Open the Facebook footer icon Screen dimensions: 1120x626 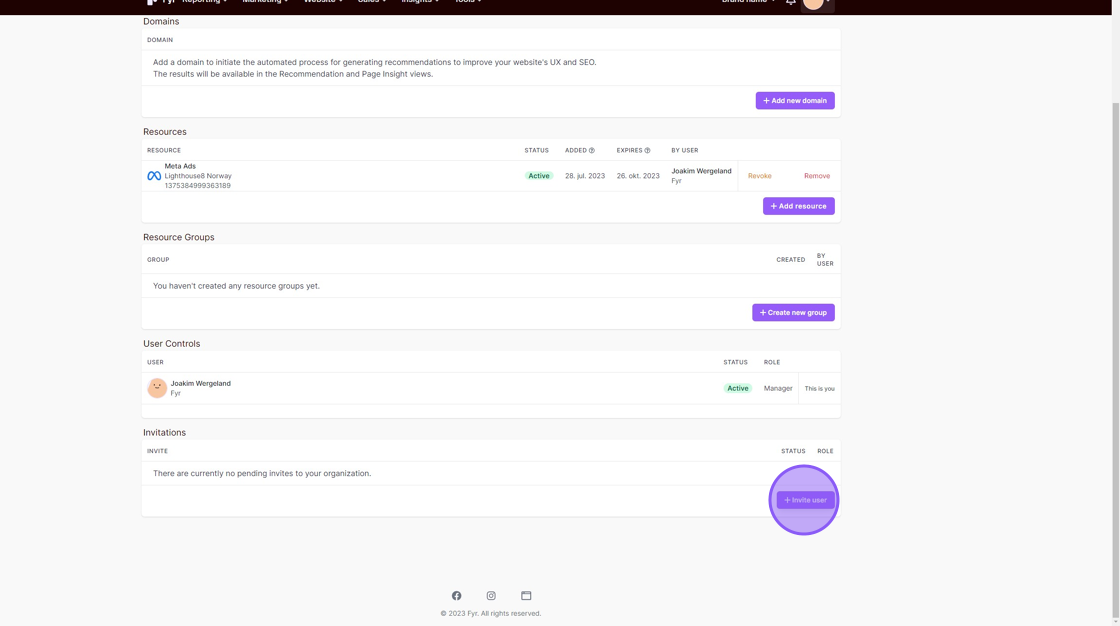click(x=456, y=596)
